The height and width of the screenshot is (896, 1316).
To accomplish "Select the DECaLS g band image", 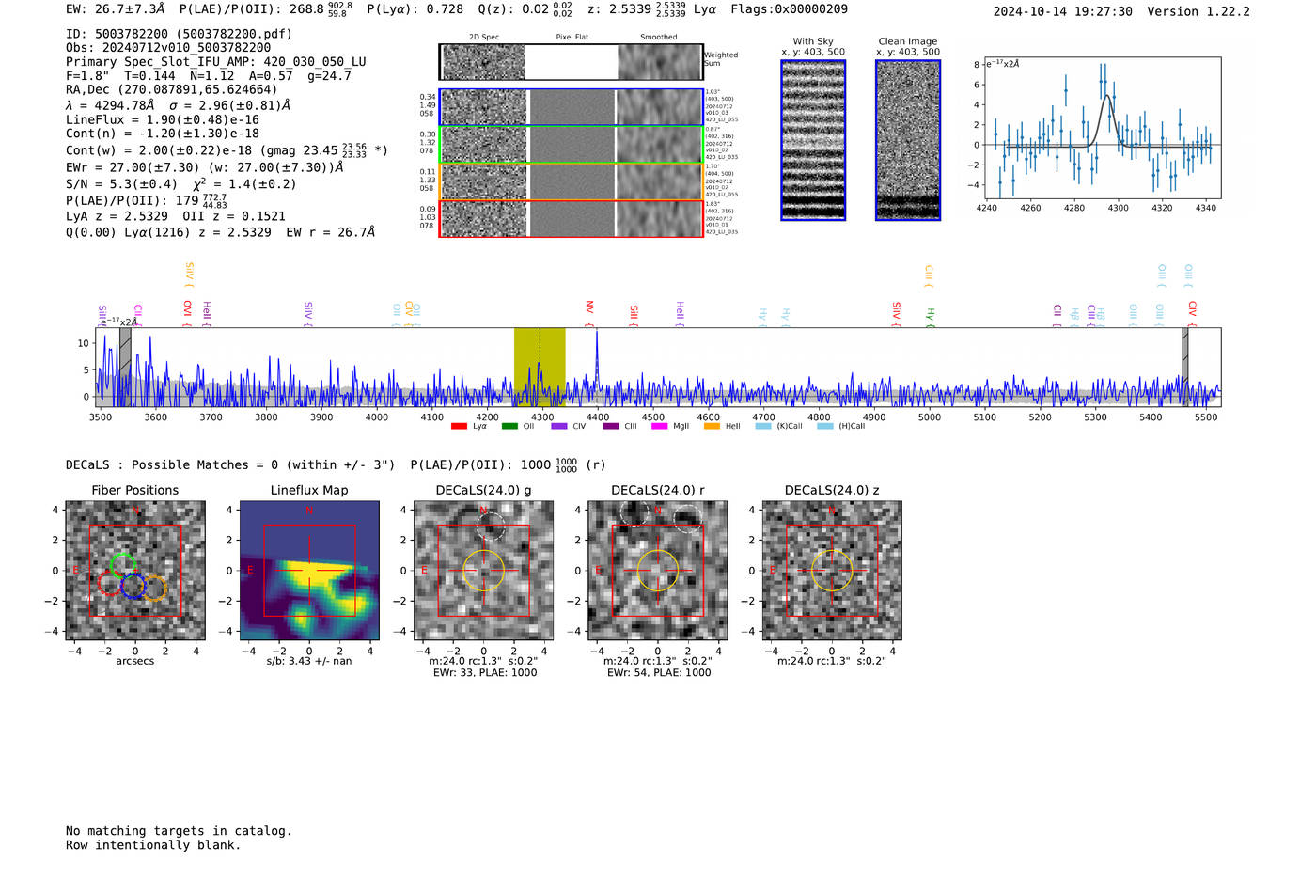I will tap(484, 571).
